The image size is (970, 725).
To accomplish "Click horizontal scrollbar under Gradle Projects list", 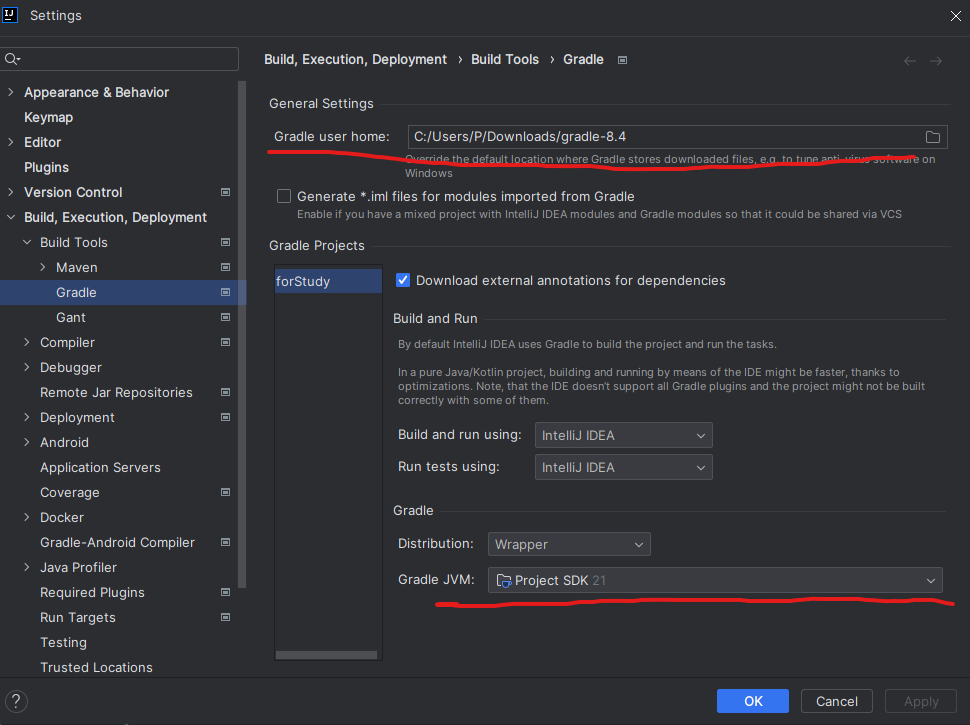I will (x=326, y=655).
